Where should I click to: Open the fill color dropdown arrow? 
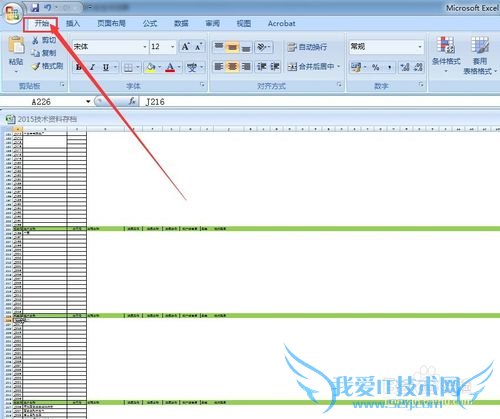click(x=159, y=68)
